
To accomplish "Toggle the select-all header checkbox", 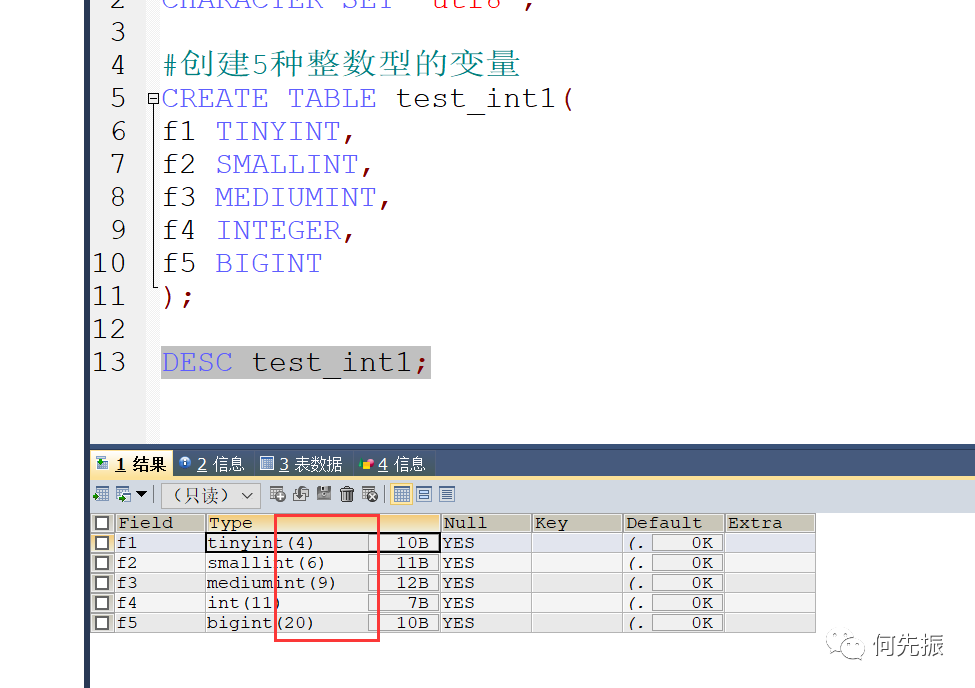I will [x=103, y=523].
